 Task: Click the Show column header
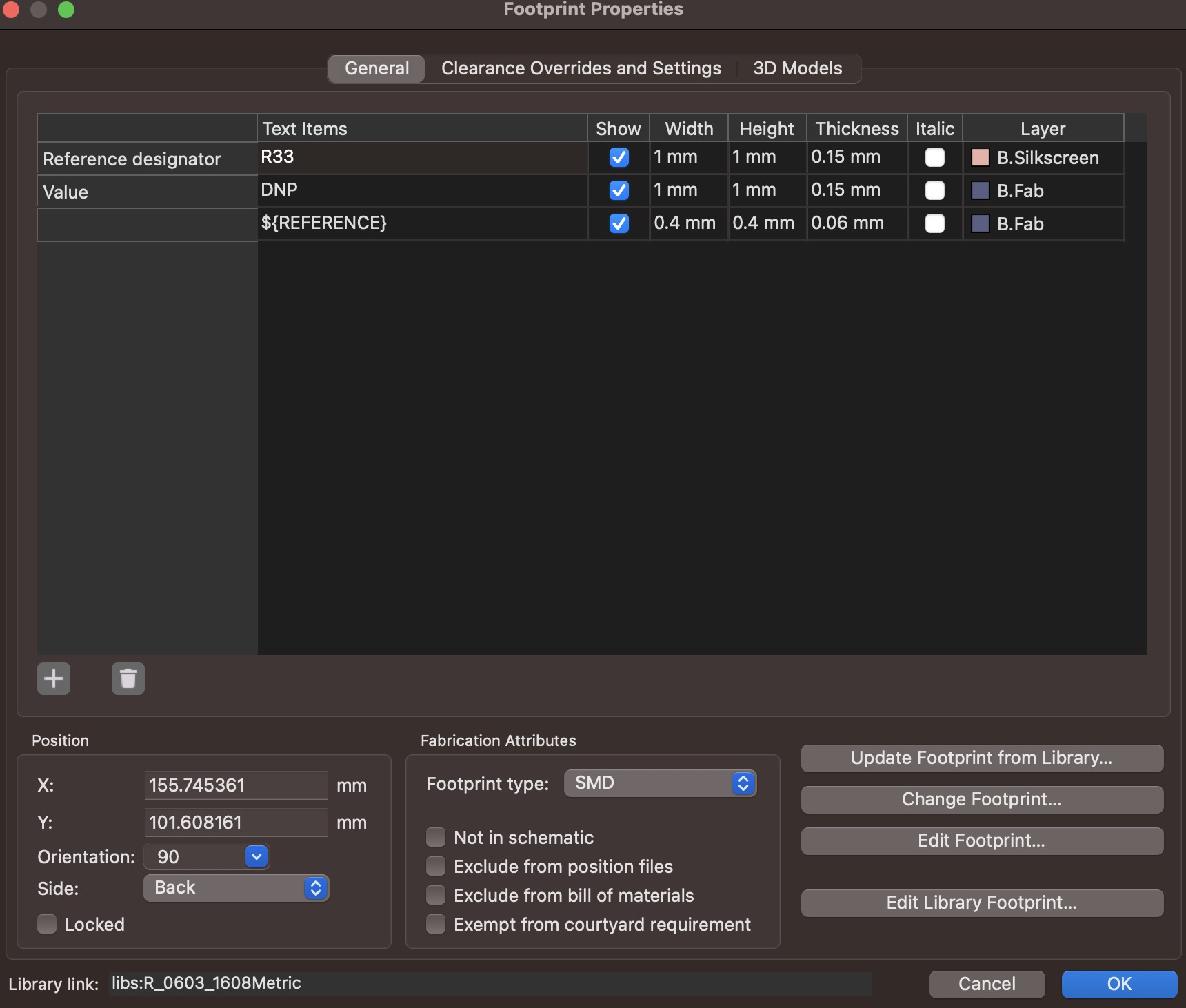pyautogui.click(x=619, y=128)
